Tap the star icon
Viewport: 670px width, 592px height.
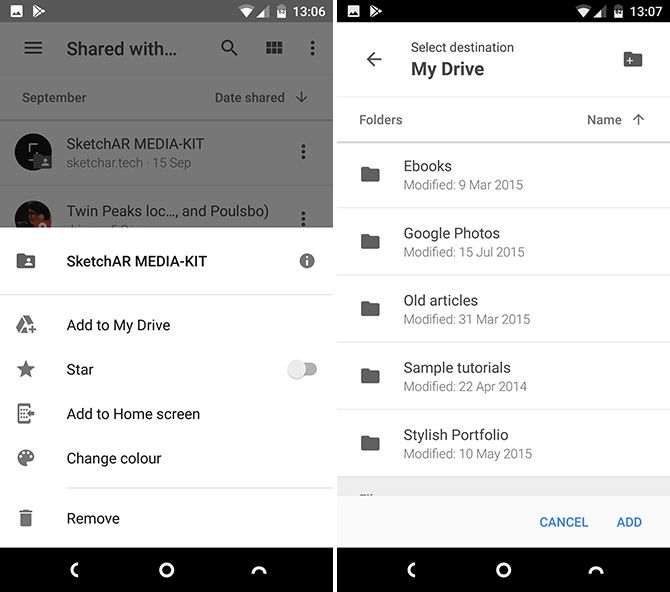coord(26,369)
